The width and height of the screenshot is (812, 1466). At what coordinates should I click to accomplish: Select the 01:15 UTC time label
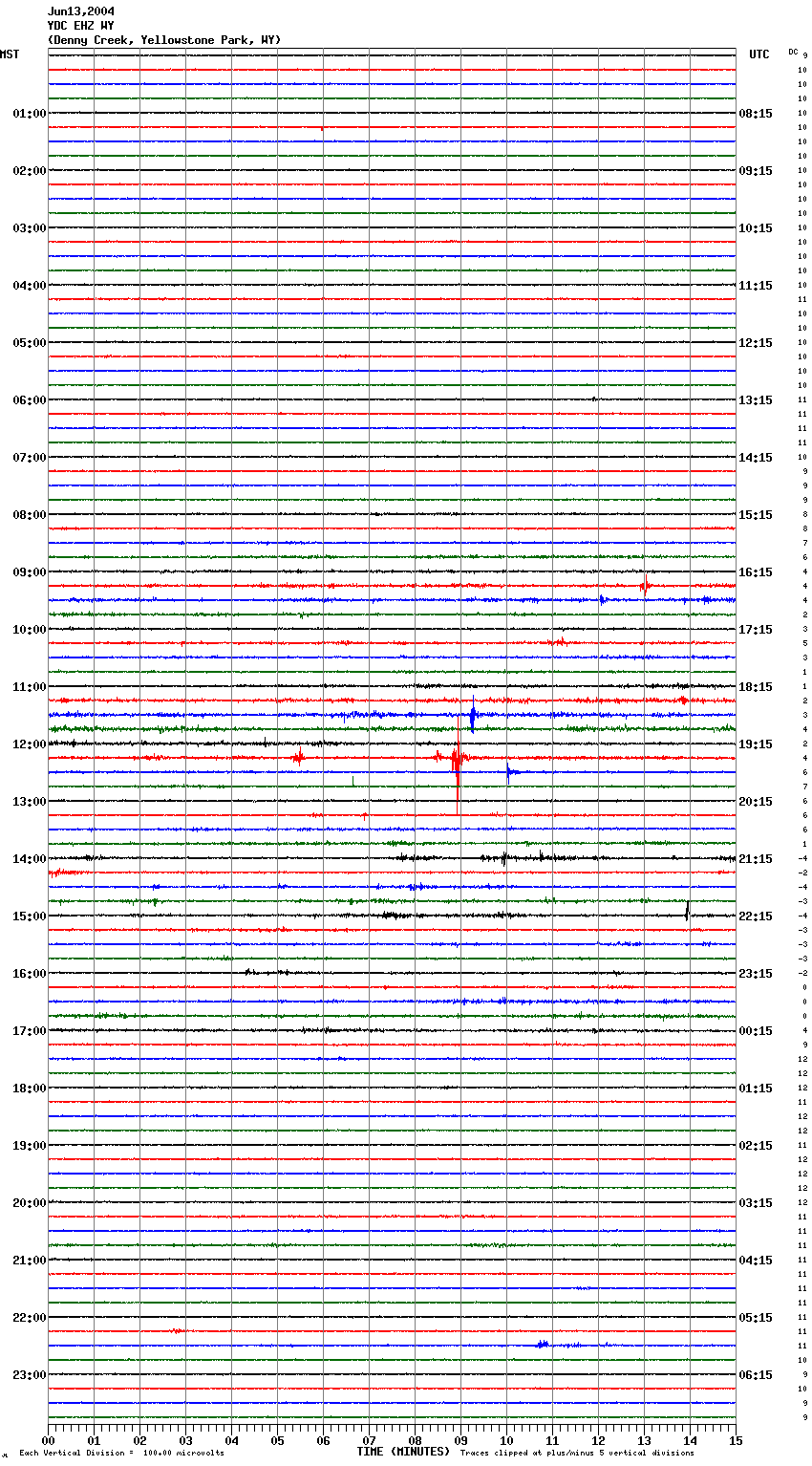point(756,1089)
